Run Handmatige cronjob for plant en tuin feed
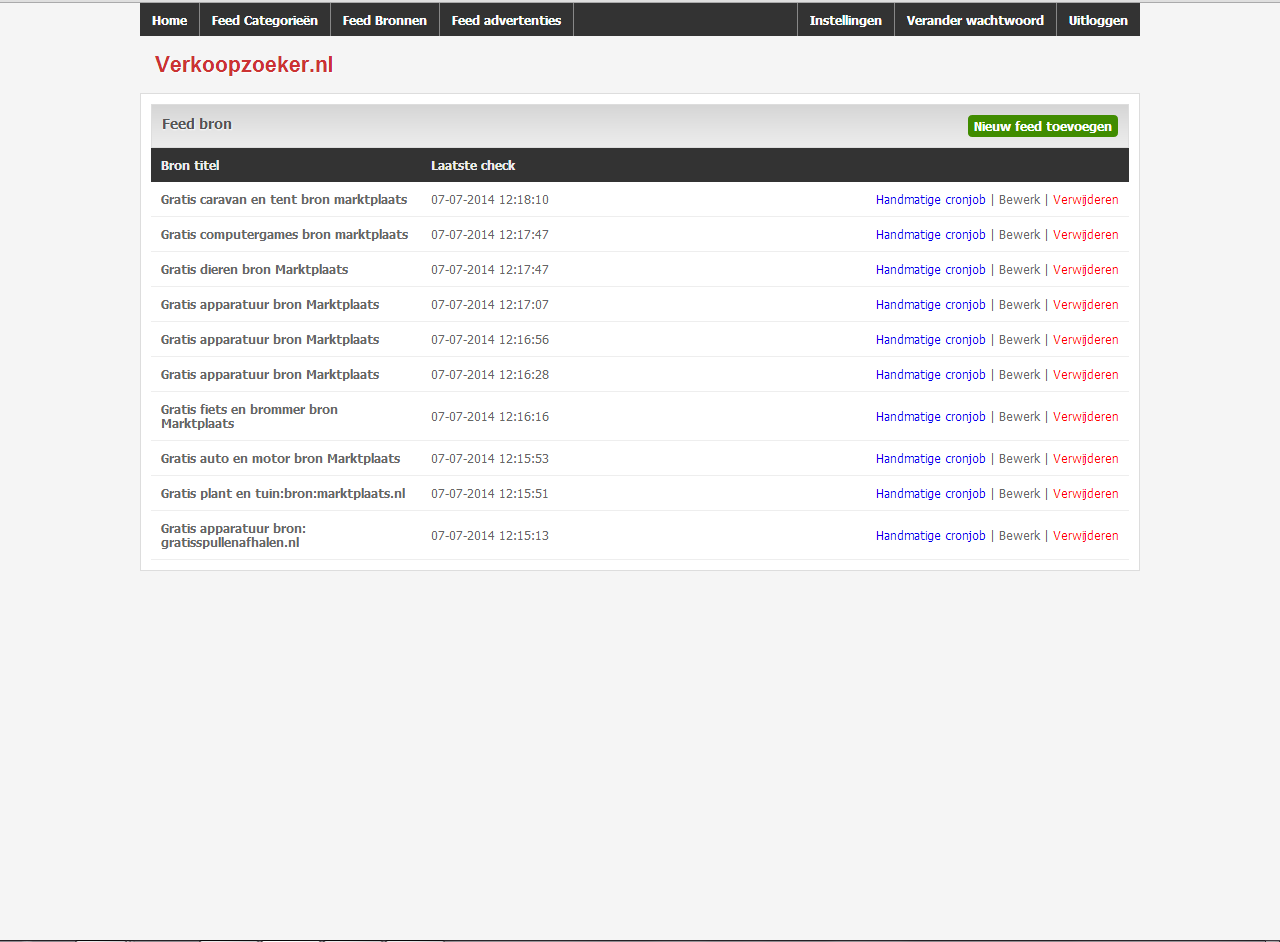 pyautogui.click(x=931, y=494)
